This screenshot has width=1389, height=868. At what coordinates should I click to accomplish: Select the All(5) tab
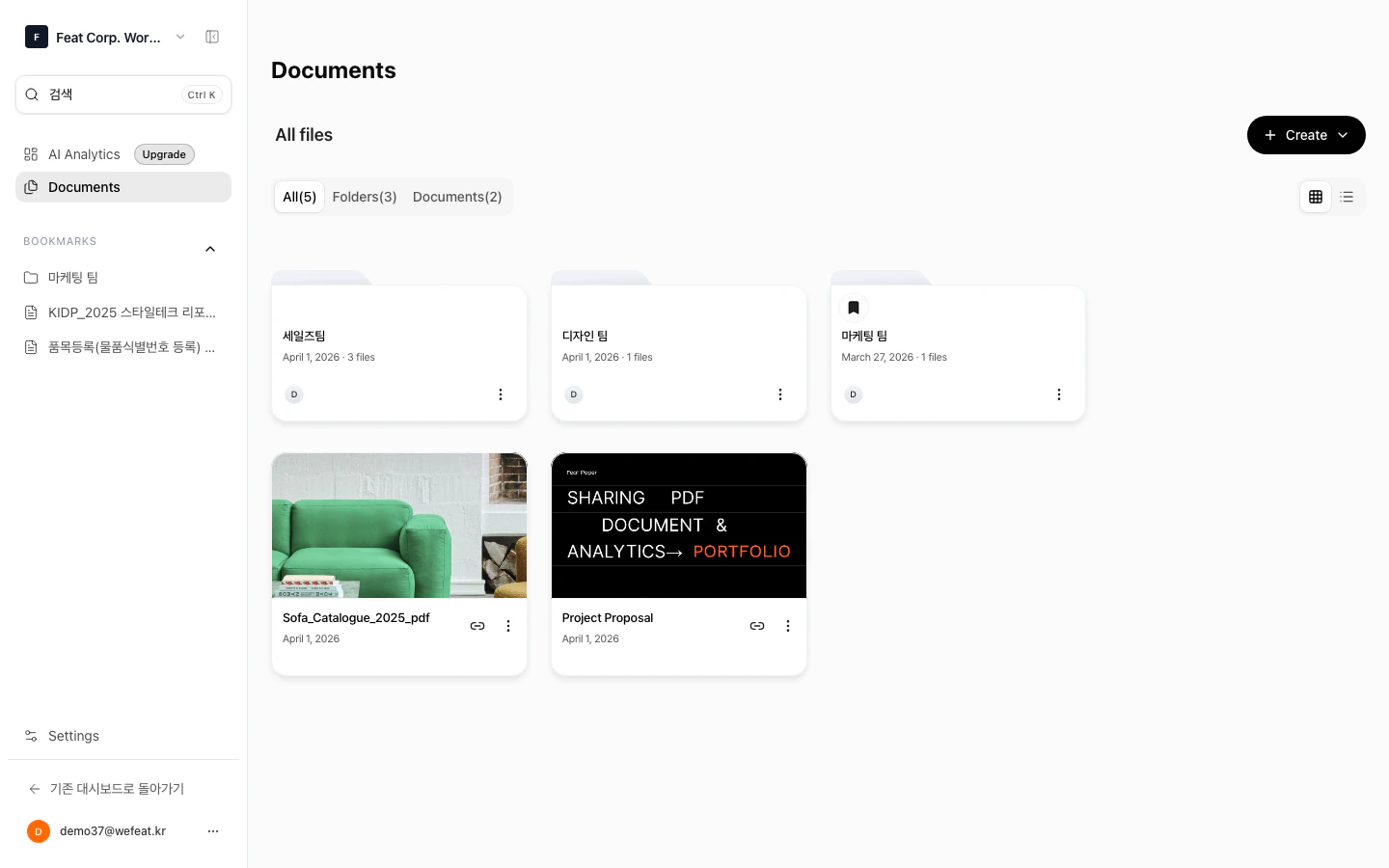[299, 197]
